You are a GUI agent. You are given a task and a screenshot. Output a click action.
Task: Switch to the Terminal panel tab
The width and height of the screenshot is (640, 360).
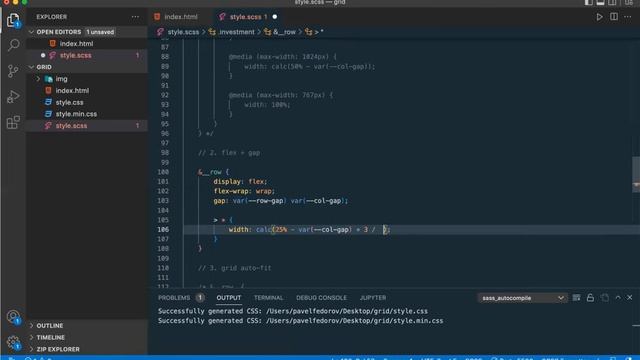(x=268, y=298)
